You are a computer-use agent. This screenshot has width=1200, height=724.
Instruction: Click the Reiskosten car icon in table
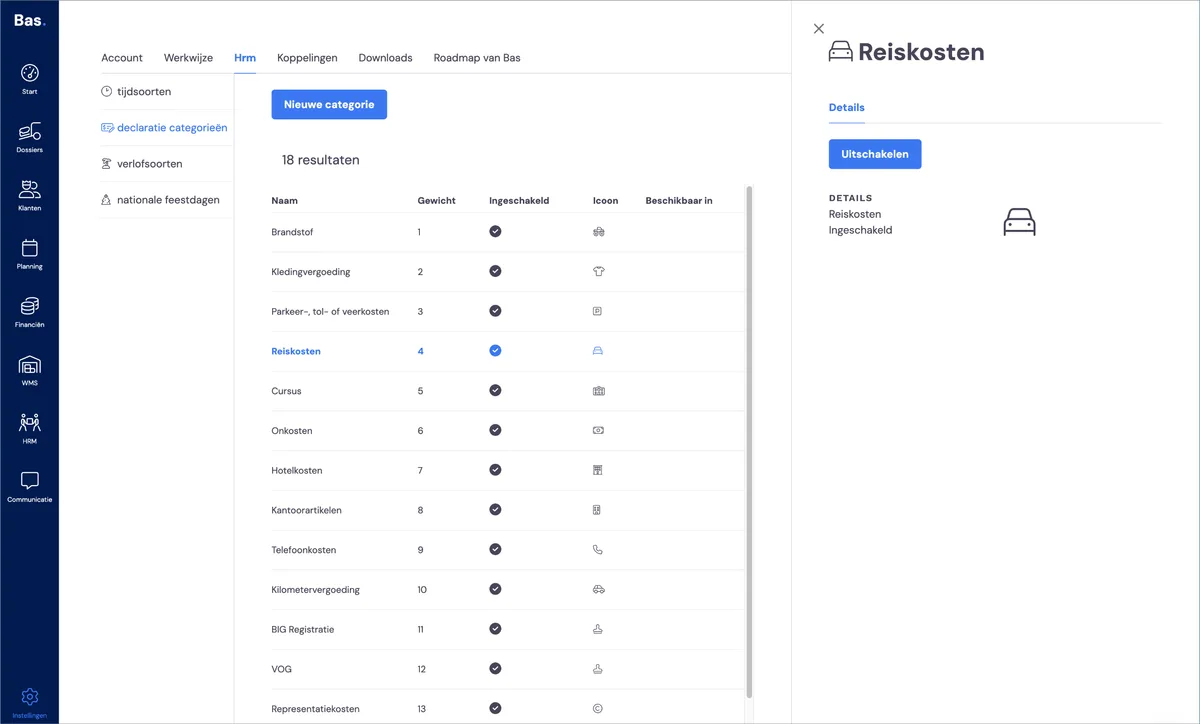click(x=598, y=351)
